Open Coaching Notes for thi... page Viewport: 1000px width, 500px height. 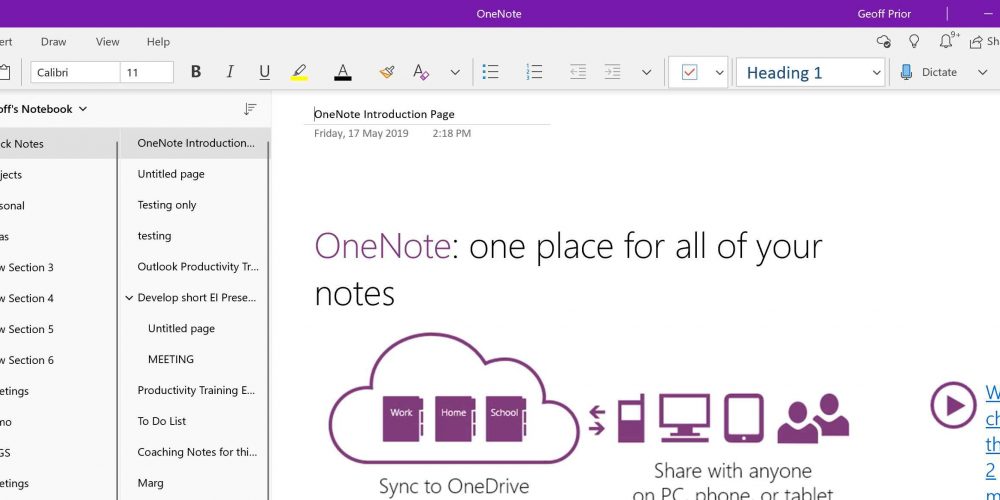coord(195,452)
